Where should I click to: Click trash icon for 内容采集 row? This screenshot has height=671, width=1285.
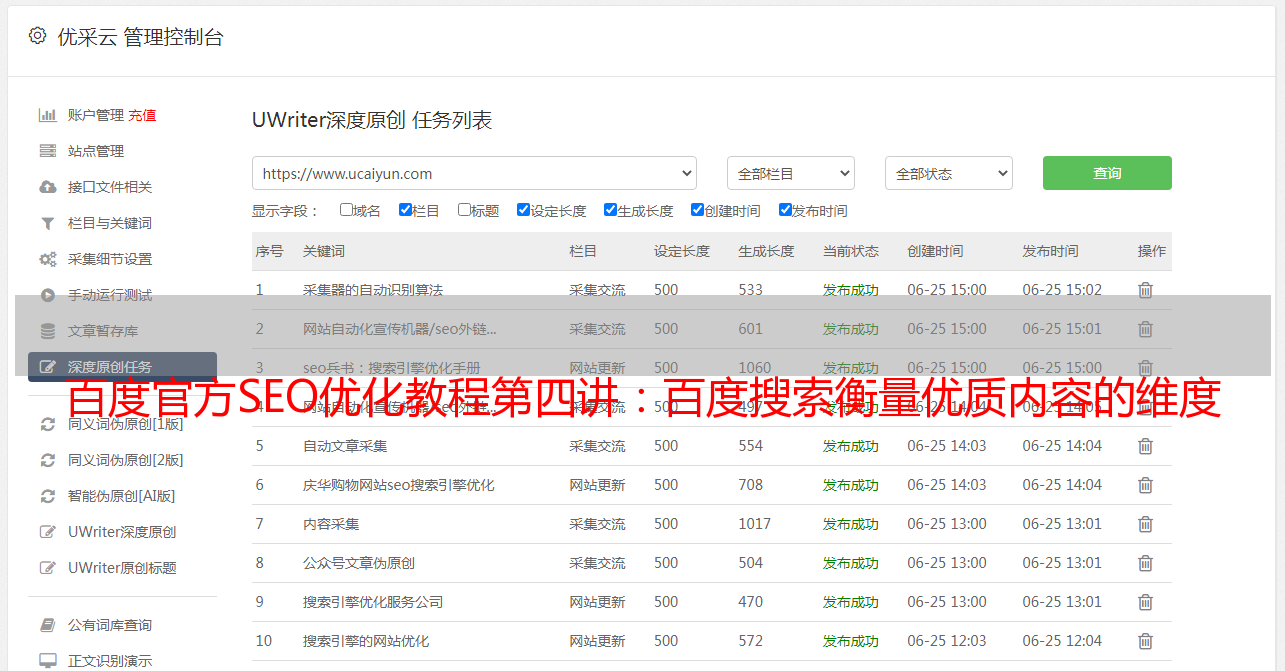[x=1145, y=524]
